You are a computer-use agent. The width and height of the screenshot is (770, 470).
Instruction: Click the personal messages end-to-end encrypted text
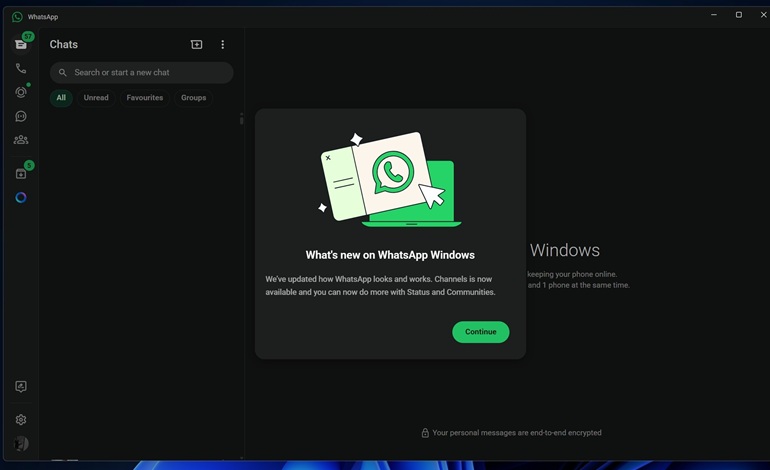tap(517, 433)
